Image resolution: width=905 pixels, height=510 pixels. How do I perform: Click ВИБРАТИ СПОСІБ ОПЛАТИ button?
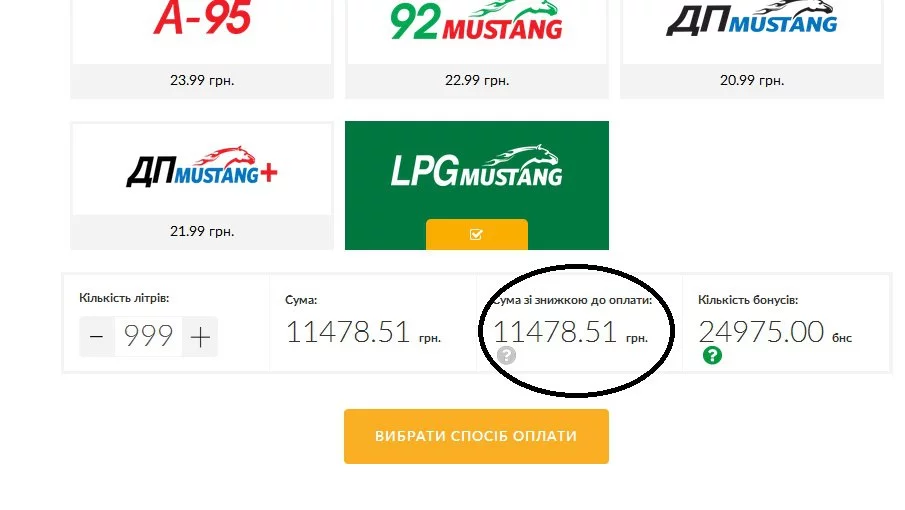click(476, 436)
